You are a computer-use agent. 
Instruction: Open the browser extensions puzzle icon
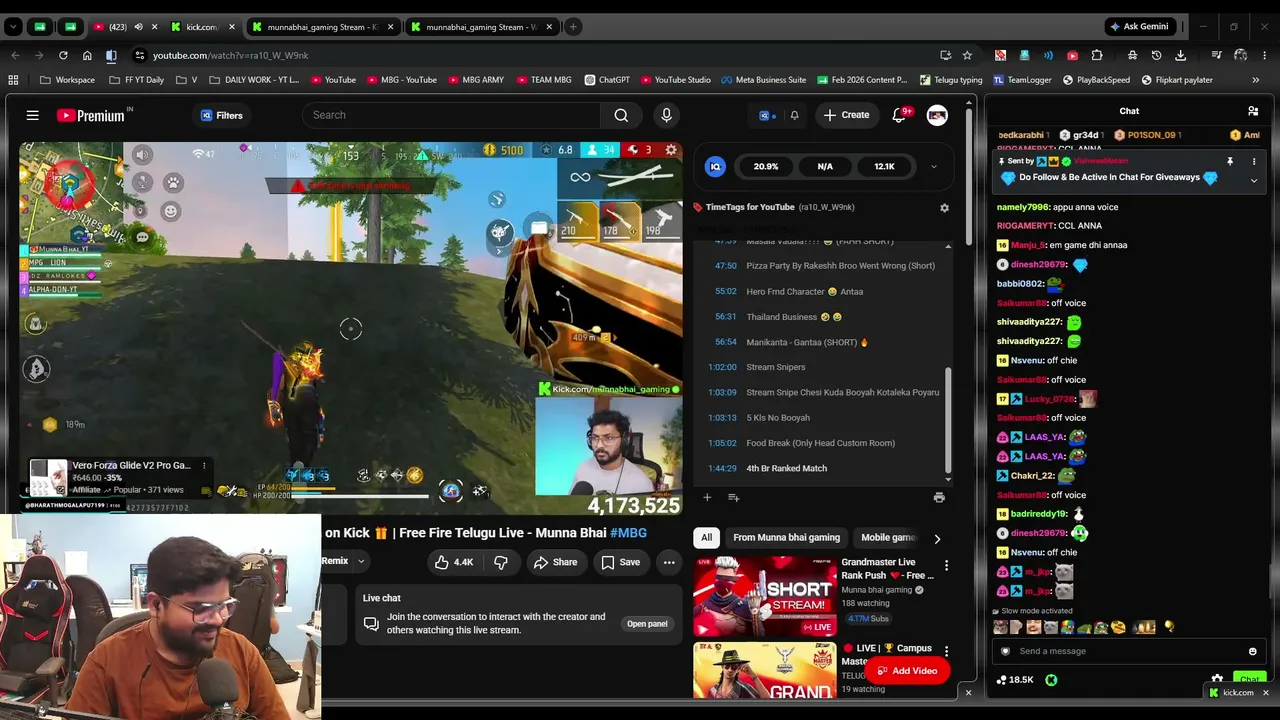[1097, 55]
